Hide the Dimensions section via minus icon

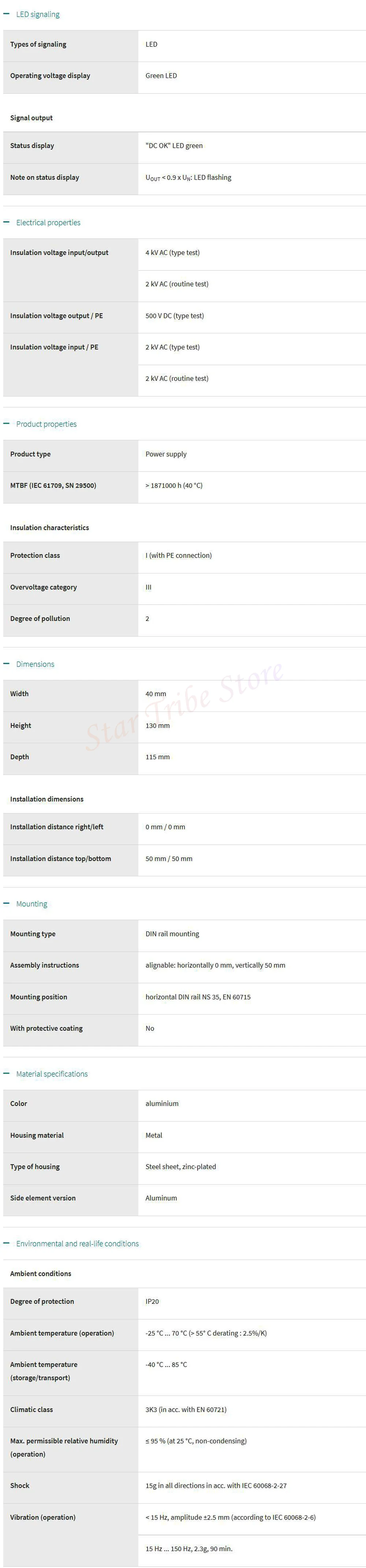[7, 663]
